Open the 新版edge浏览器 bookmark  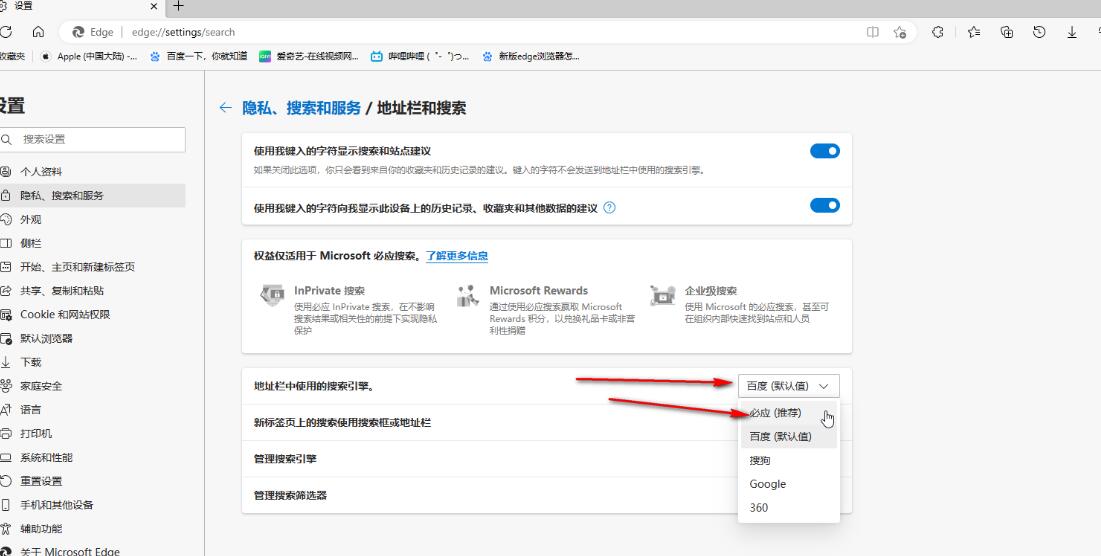pyautogui.click(x=531, y=56)
